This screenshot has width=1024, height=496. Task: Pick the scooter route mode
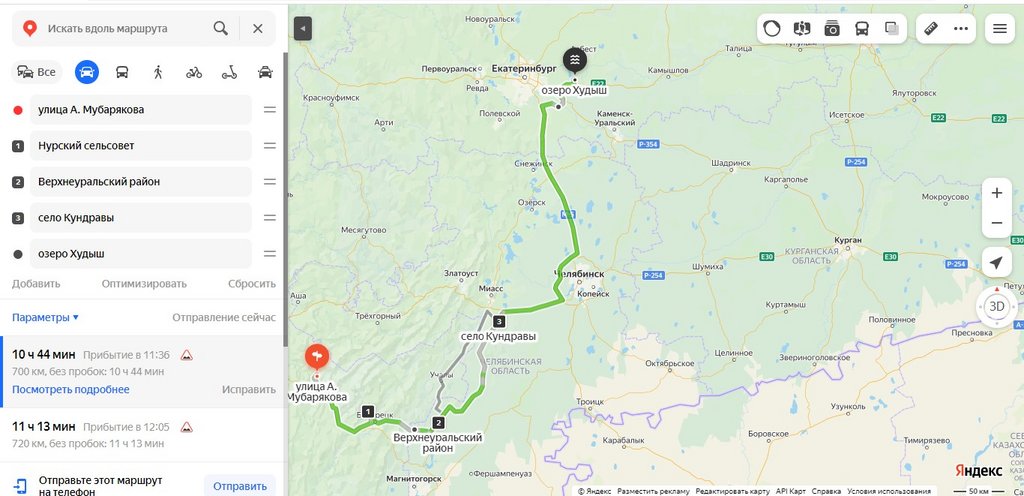click(x=229, y=72)
